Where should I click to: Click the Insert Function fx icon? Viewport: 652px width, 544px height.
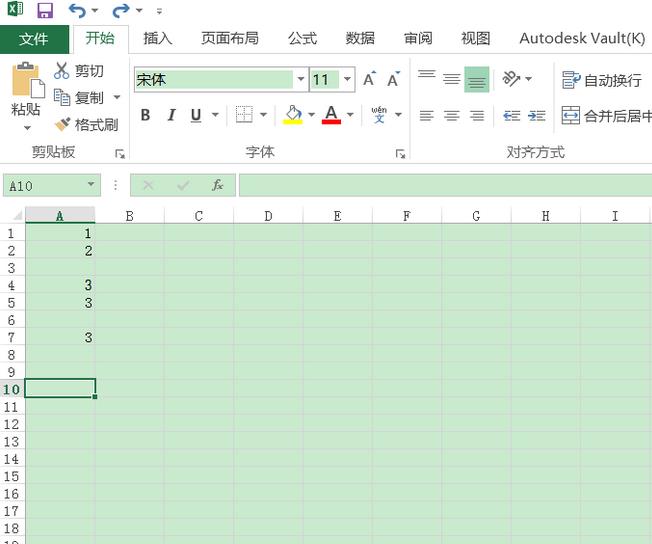(x=217, y=185)
